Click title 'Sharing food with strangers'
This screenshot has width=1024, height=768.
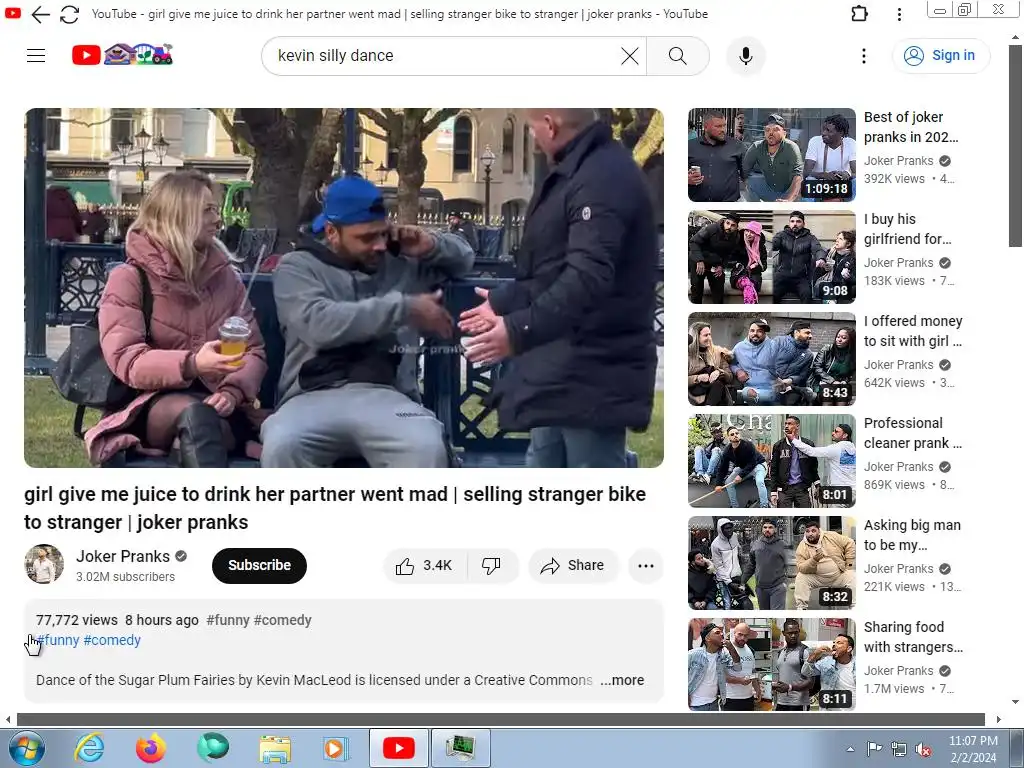[913, 637]
